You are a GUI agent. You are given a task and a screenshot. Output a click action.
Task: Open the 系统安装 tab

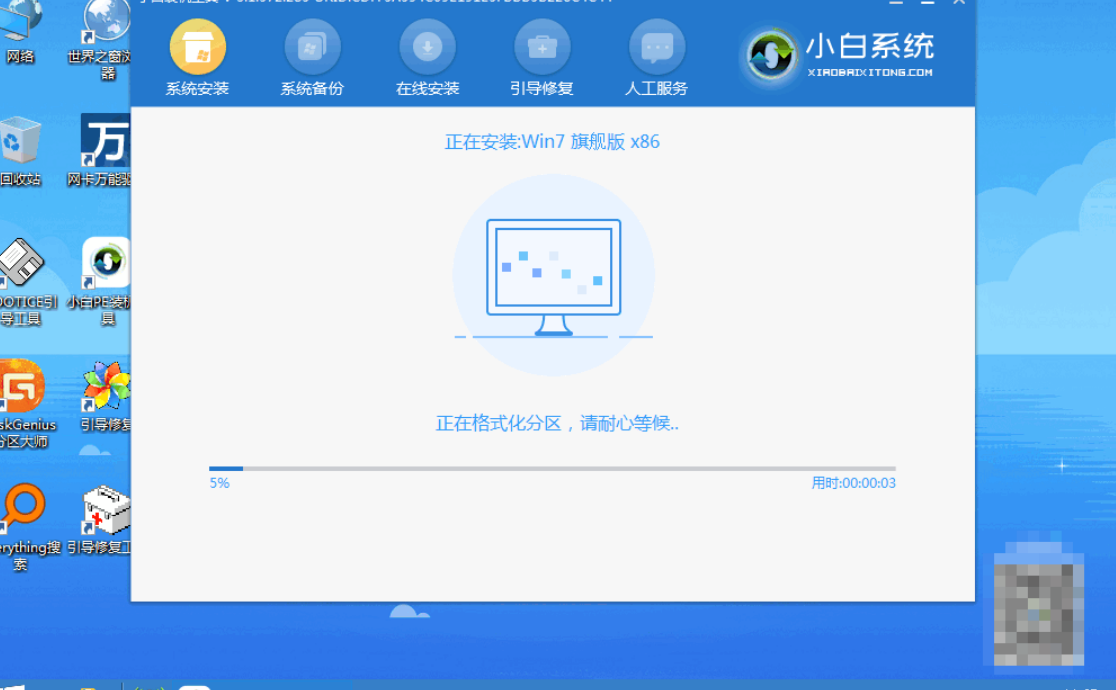(x=197, y=58)
